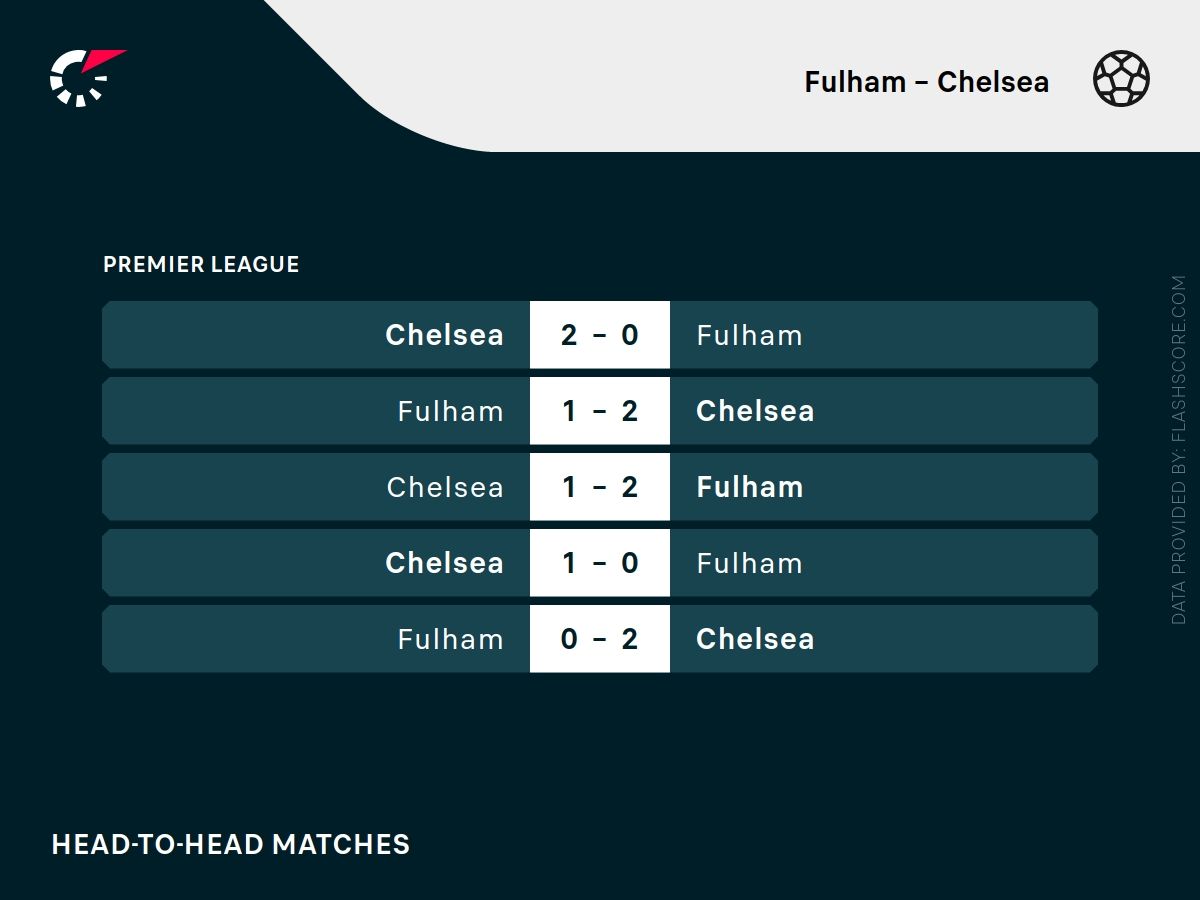Viewport: 1200px width, 900px height.
Task: Click Fulham in the 2 - 0 row
Action: click(x=749, y=335)
